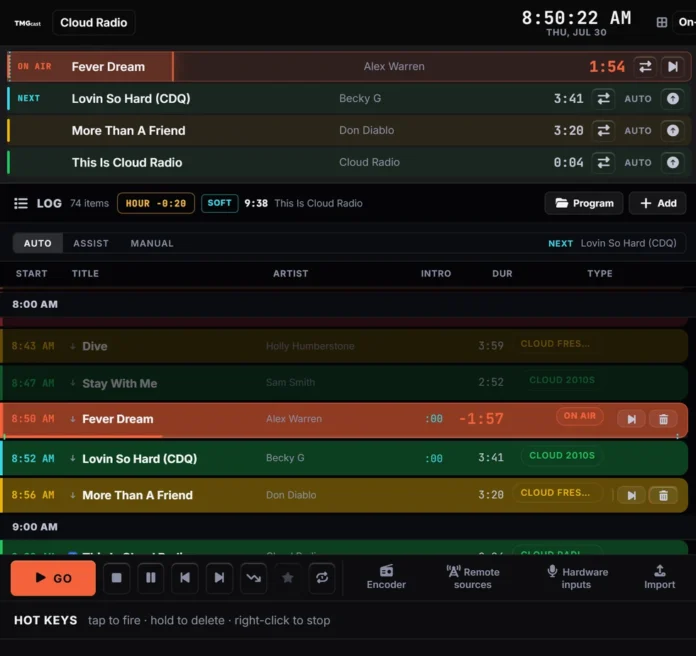Click the Next track transport button in the bottom bar
Viewport: 696px width, 656px height.
click(219, 578)
